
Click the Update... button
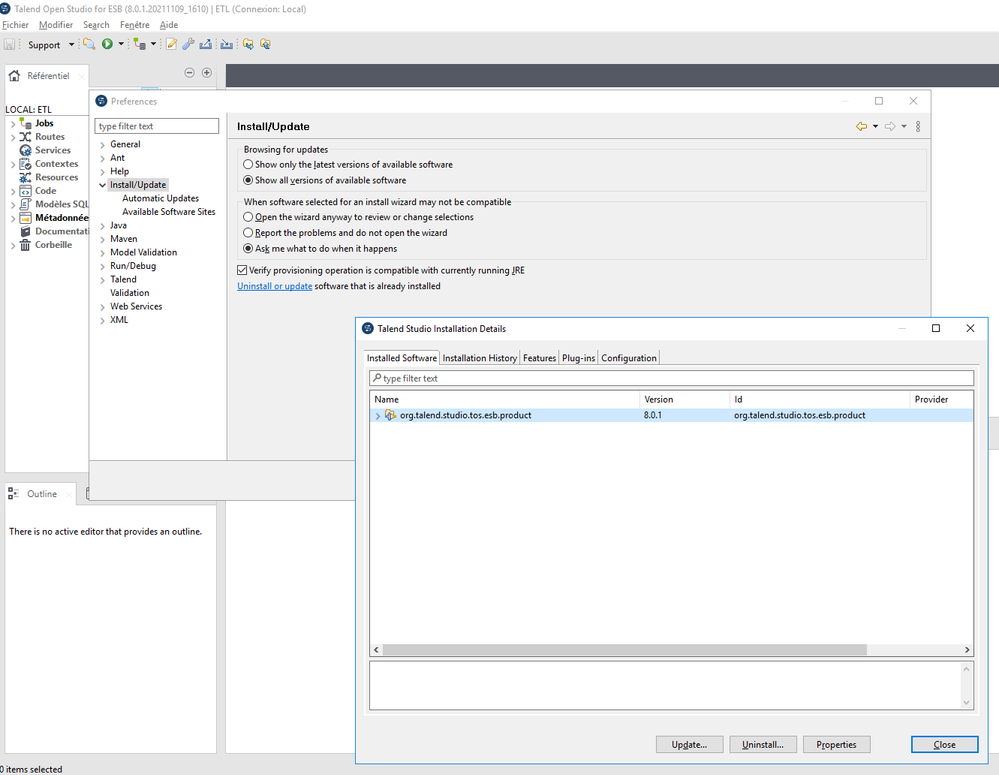click(689, 744)
